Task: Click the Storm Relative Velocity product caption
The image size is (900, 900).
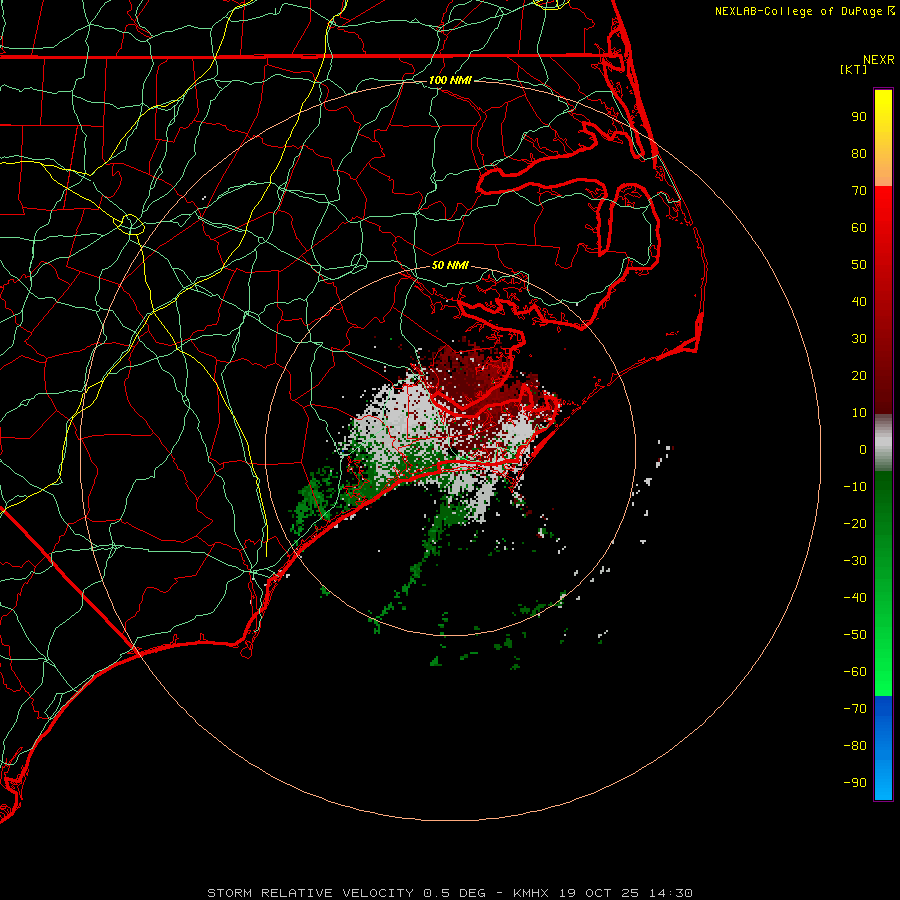Action: (x=449, y=893)
